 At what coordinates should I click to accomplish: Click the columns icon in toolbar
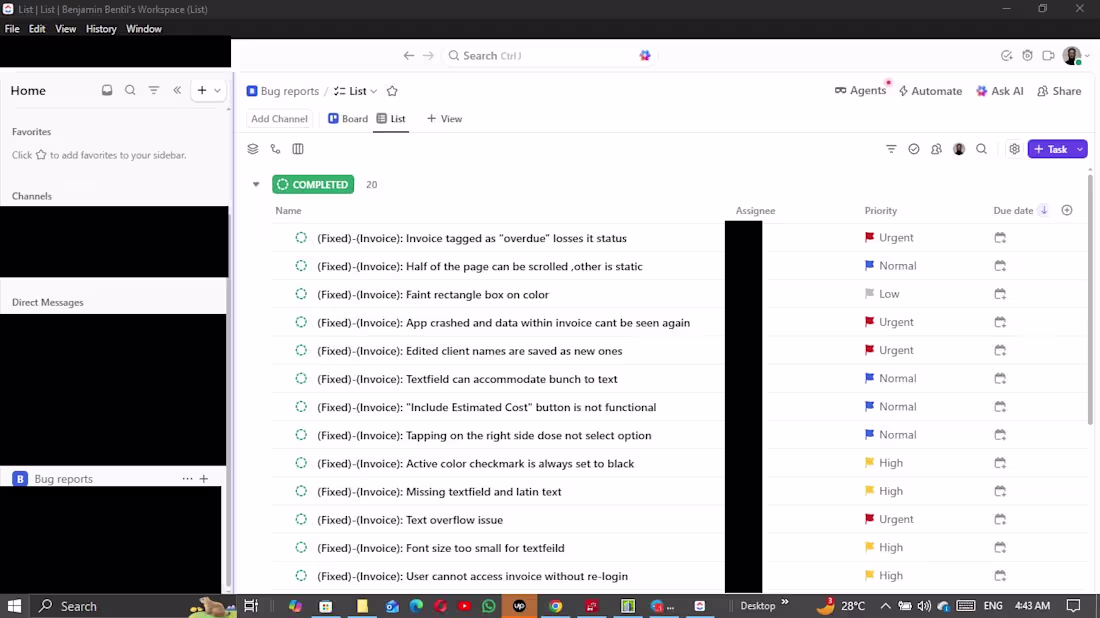[x=298, y=149]
